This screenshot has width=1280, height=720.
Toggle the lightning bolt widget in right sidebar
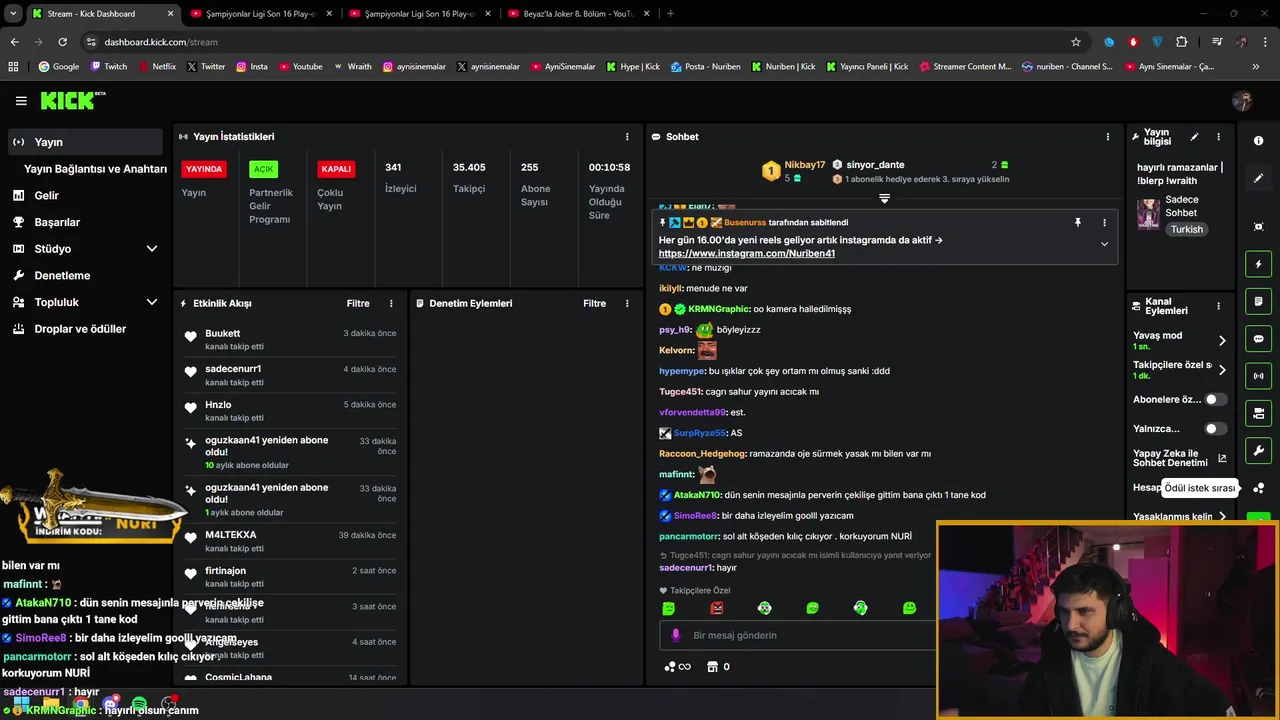pyautogui.click(x=1258, y=264)
